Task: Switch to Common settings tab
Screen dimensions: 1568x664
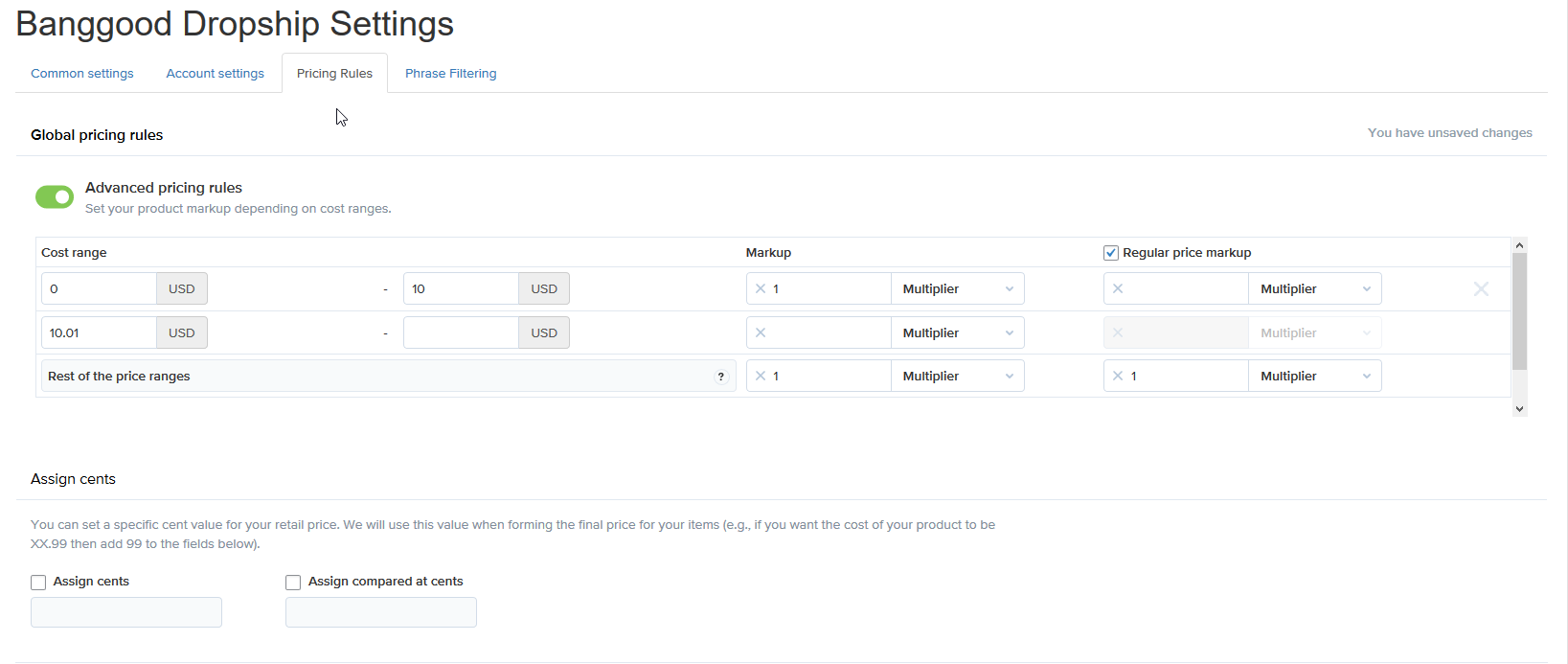Action: [x=82, y=73]
